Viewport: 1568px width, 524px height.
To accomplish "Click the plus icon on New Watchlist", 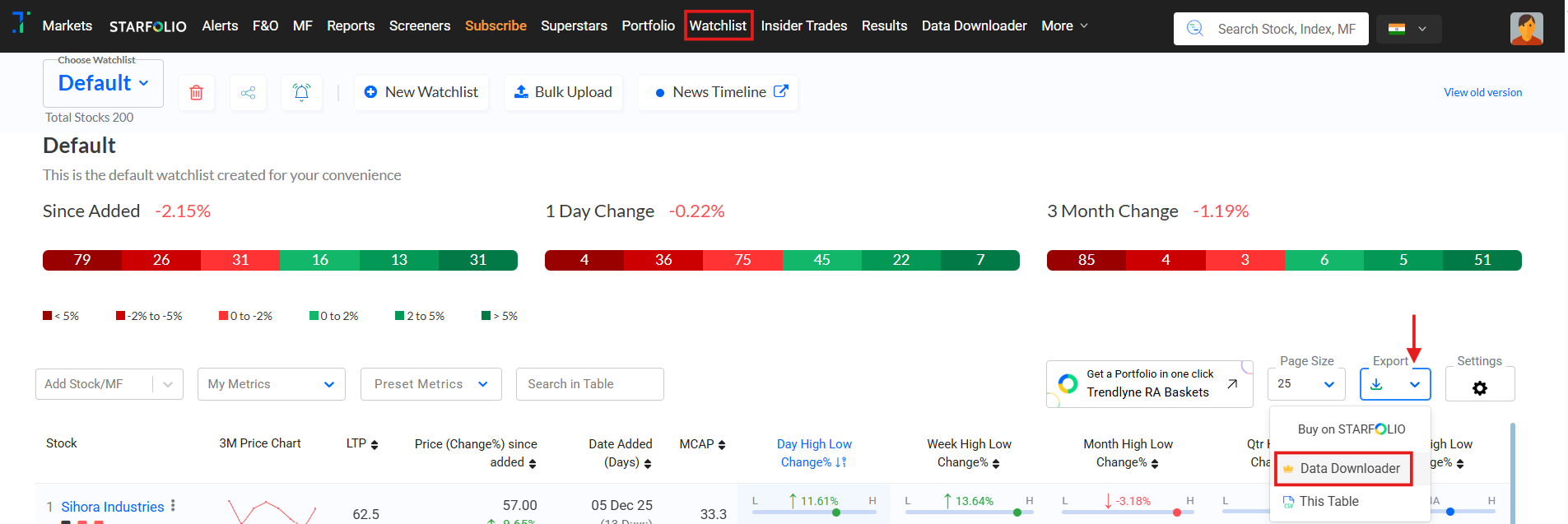I will (x=370, y=92).
